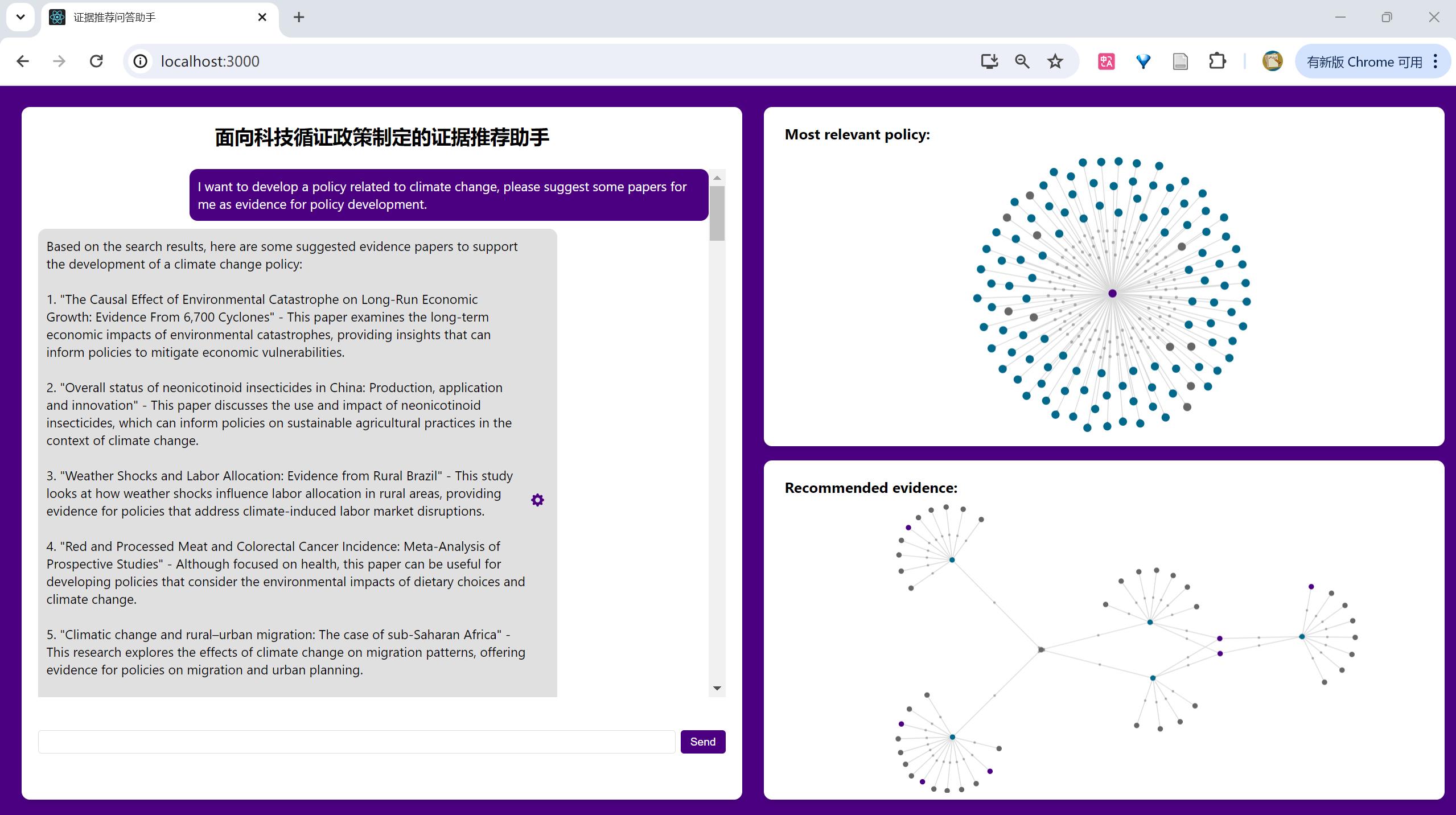Image resolution: width=1456 pixels, height=815 pixels.
Task: Open the tab search dropdown arrow
Action: [x=20, y=17]
